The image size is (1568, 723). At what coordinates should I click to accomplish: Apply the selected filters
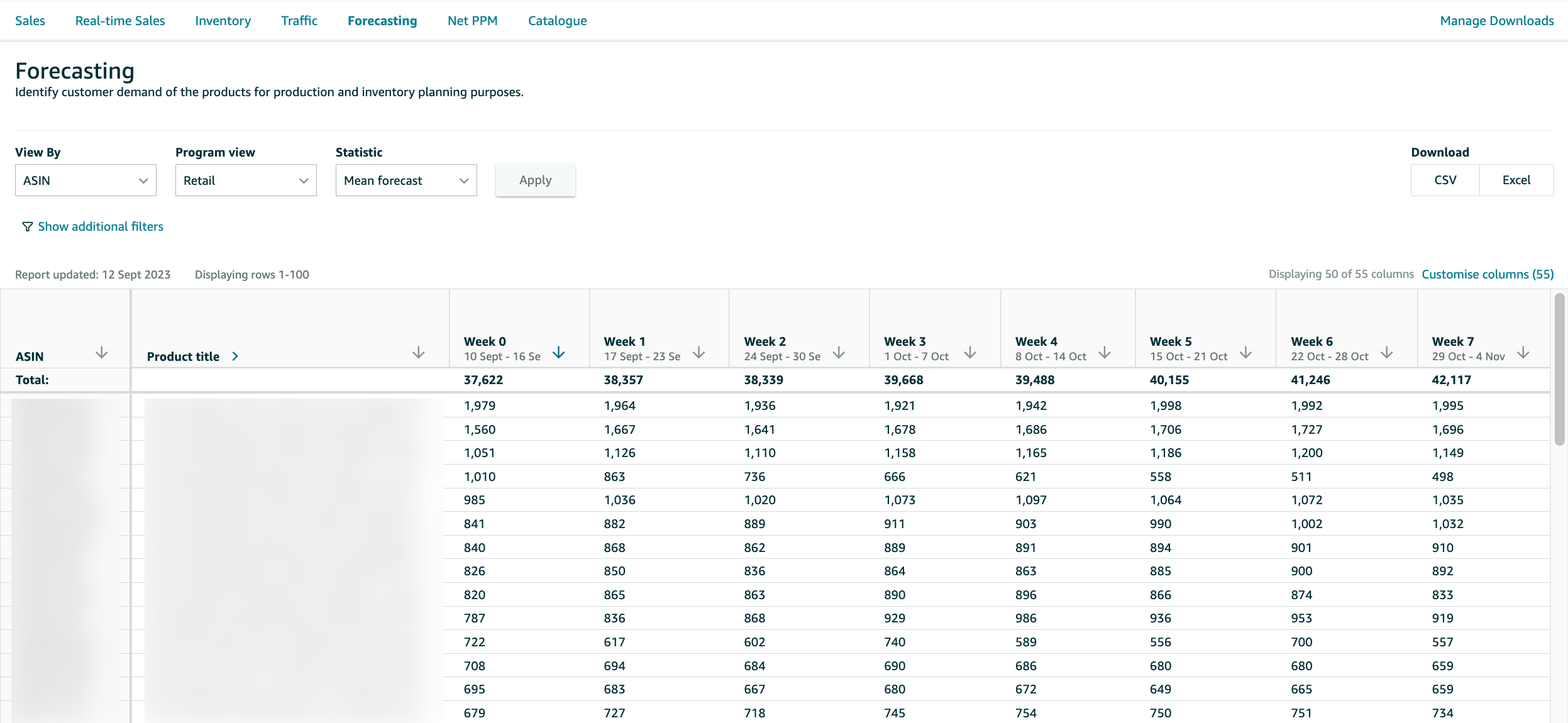coord(535,180)
